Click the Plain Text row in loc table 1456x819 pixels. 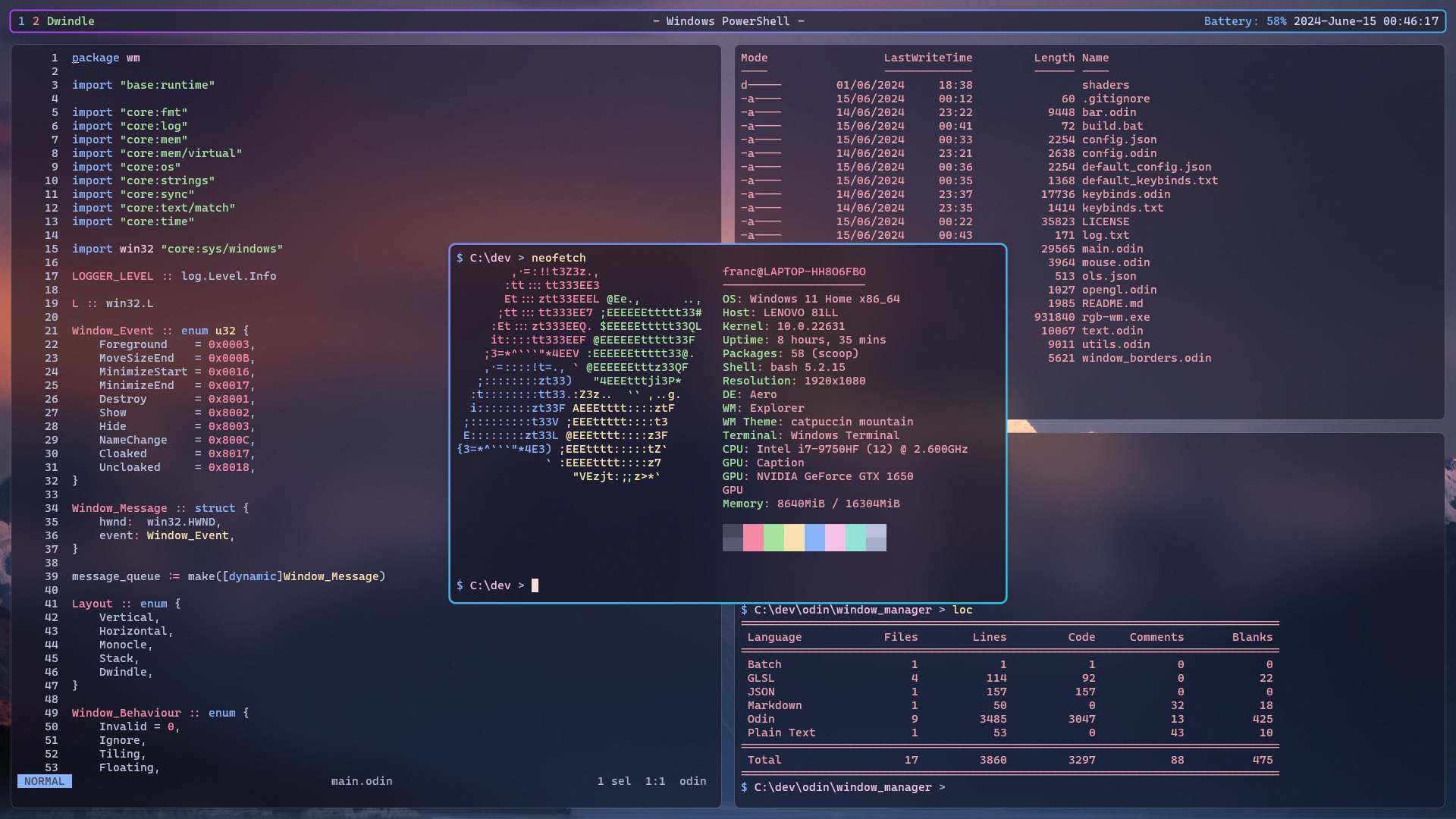[1009, 733]
